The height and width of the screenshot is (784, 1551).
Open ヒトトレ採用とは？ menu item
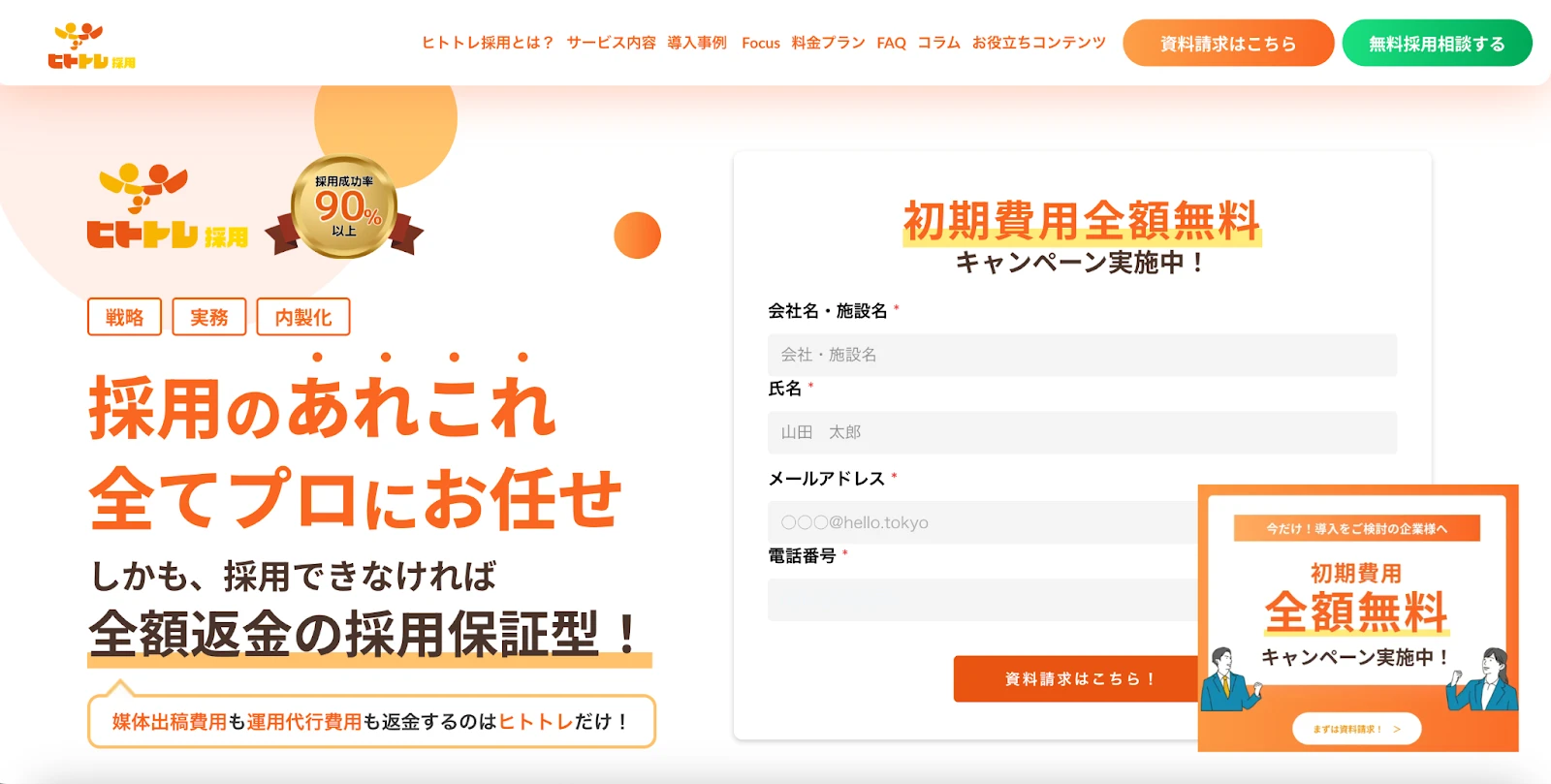(488, 43)
